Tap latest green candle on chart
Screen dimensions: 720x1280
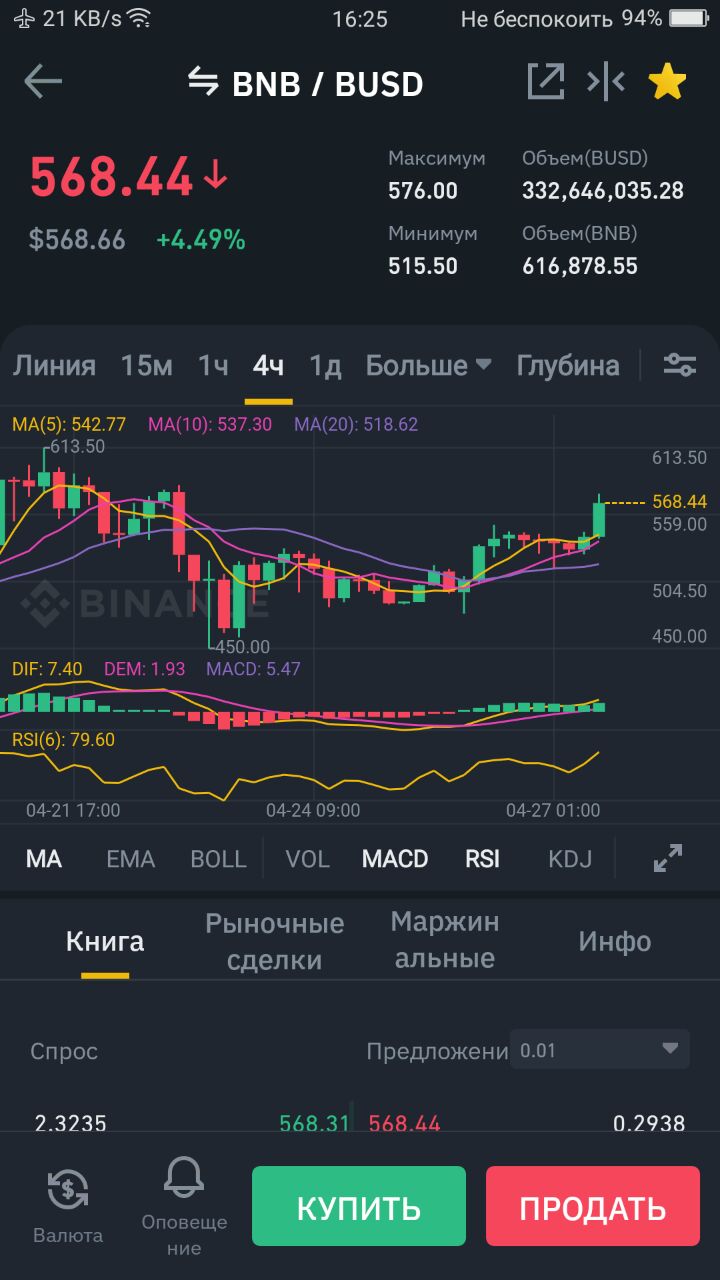coord(599,518)
